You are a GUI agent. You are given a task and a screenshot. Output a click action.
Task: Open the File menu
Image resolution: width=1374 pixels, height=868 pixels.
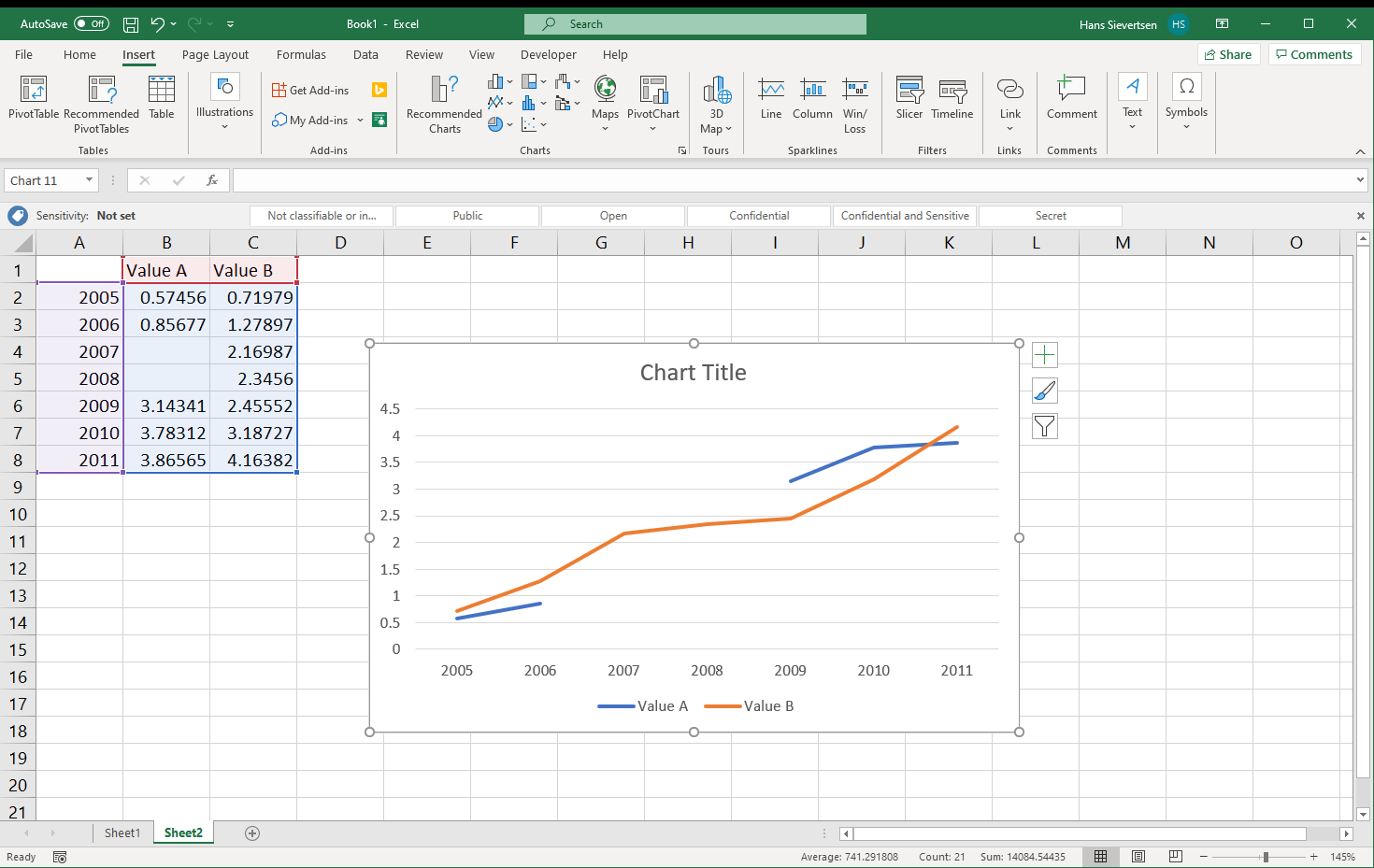(24, 55)
